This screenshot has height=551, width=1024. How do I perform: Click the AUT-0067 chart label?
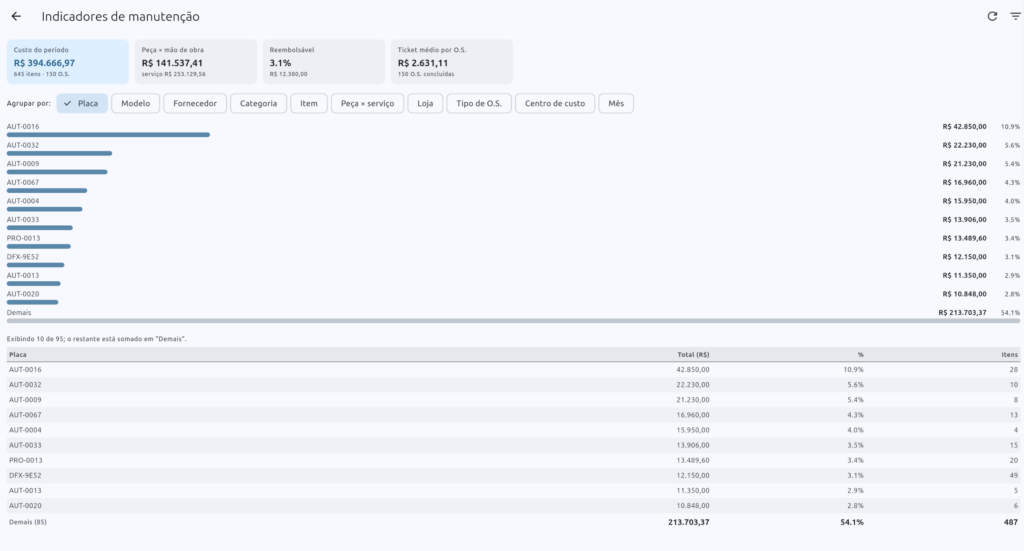23,182
